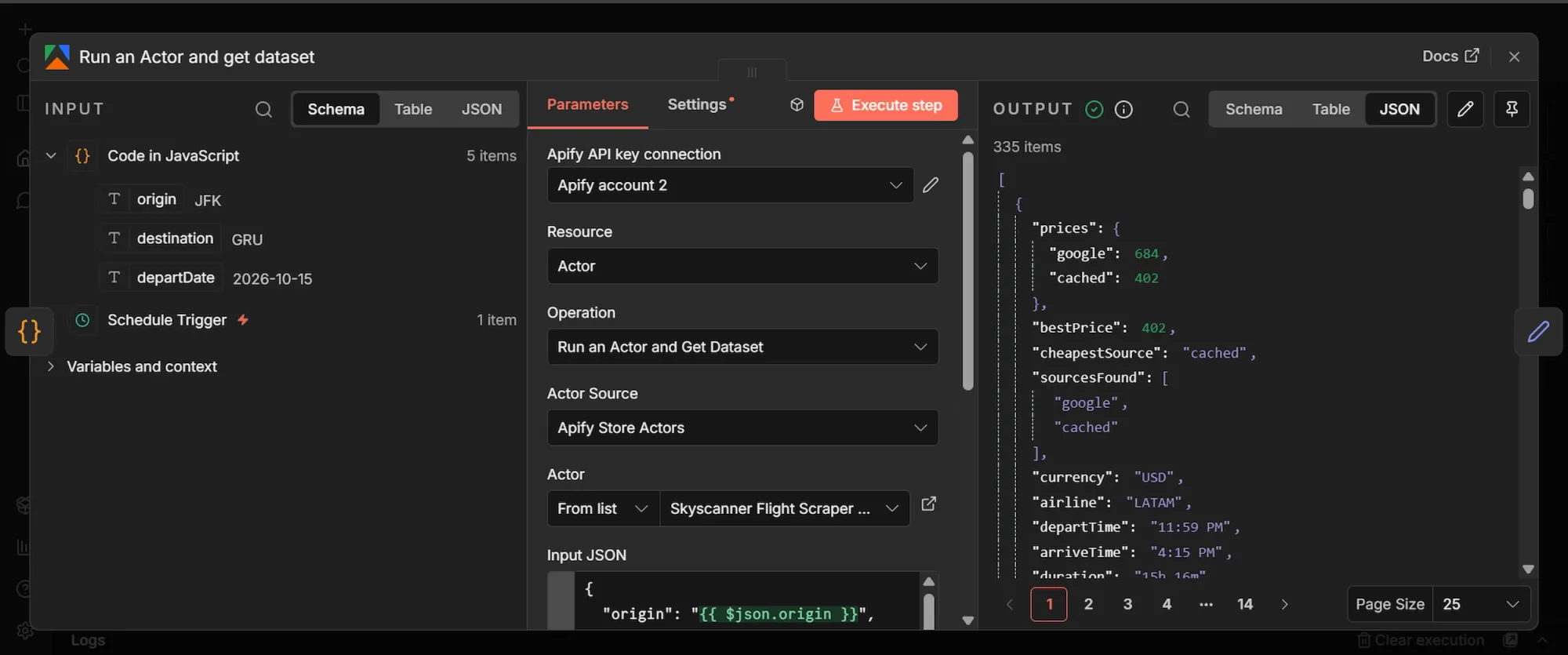Open the From list mode dropdown

(603, 508)
